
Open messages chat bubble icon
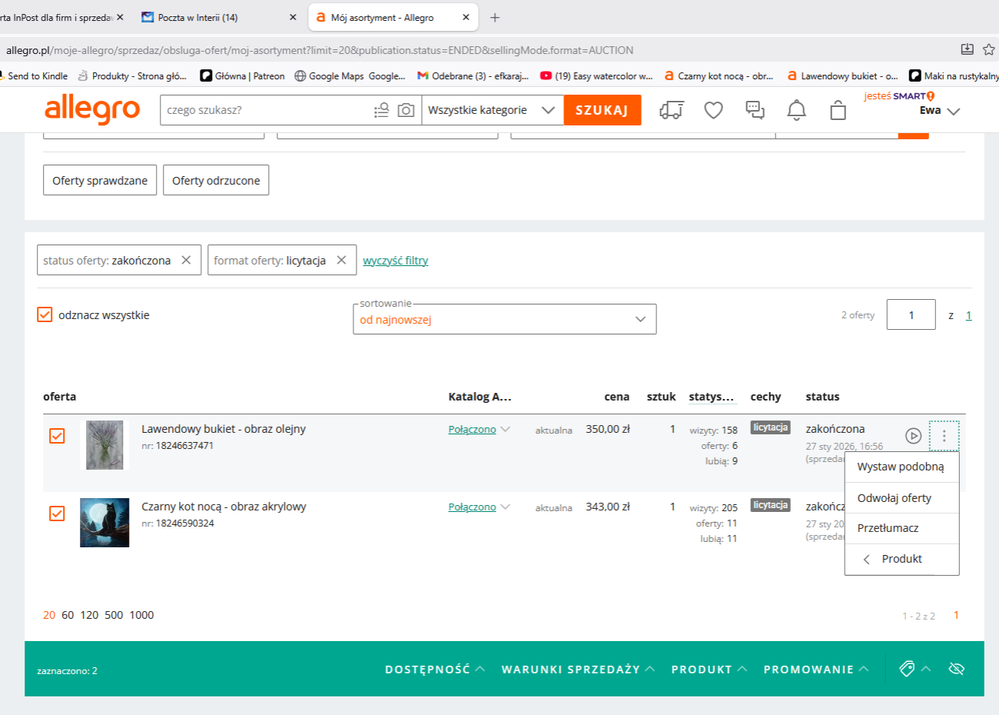point(755,110)
